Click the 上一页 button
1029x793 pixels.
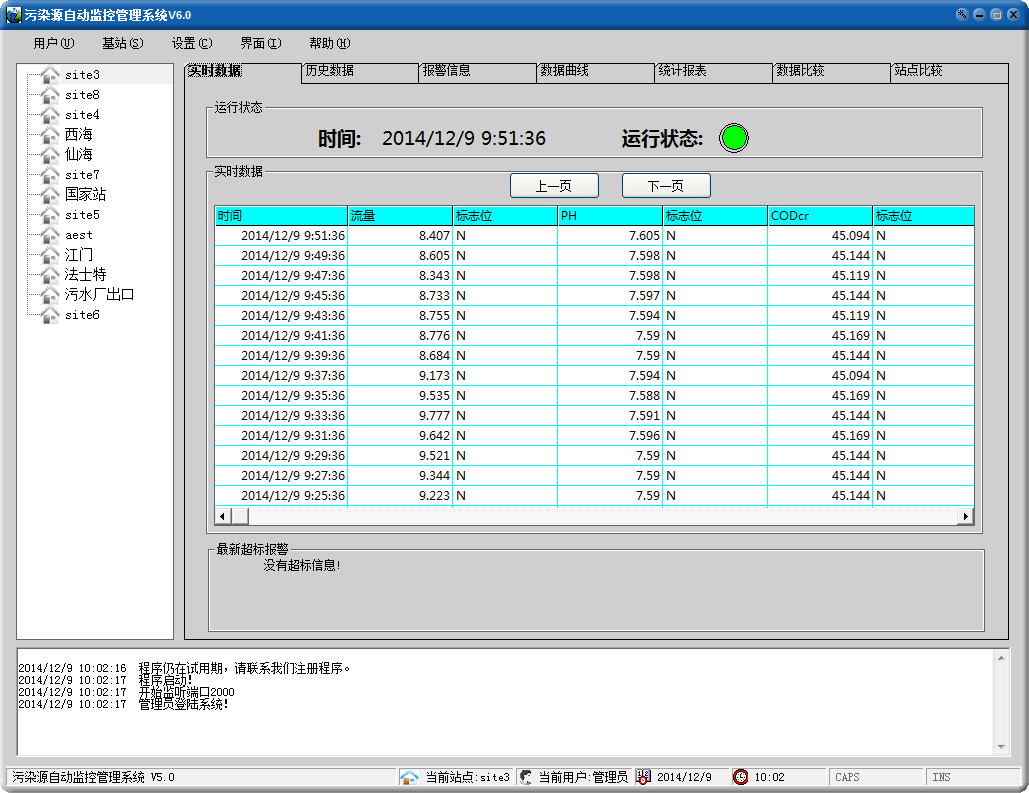tap(554, 186)
